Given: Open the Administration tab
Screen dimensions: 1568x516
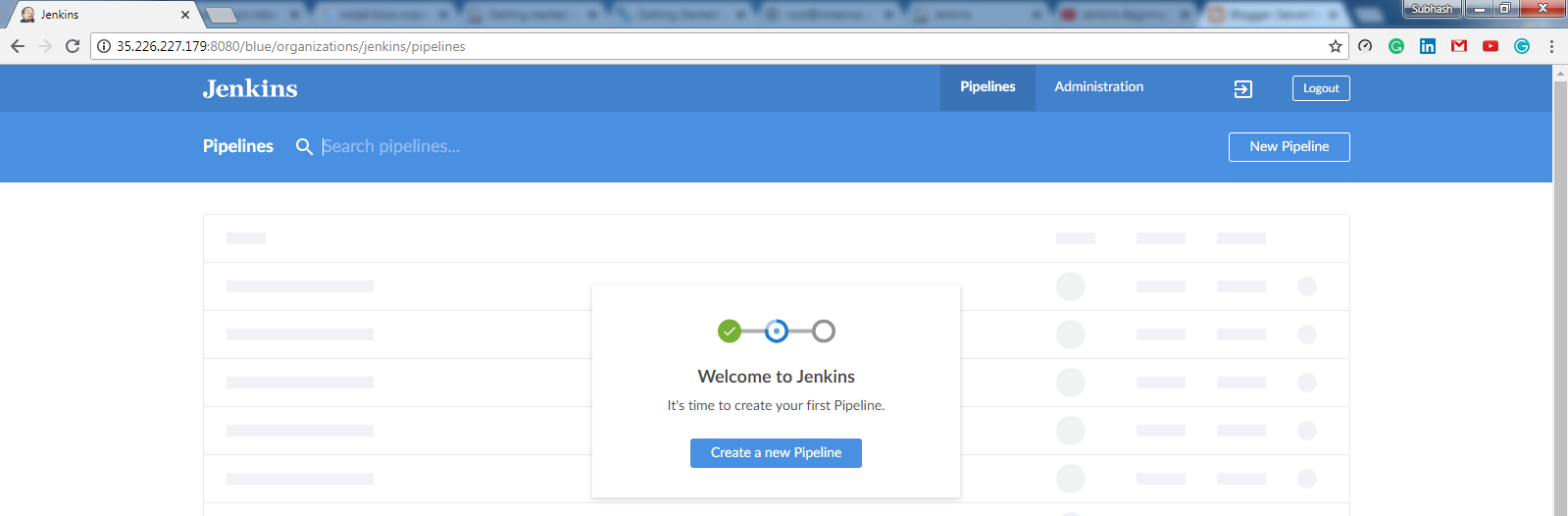Looking at the screenshot, I should click(1098, 87).
